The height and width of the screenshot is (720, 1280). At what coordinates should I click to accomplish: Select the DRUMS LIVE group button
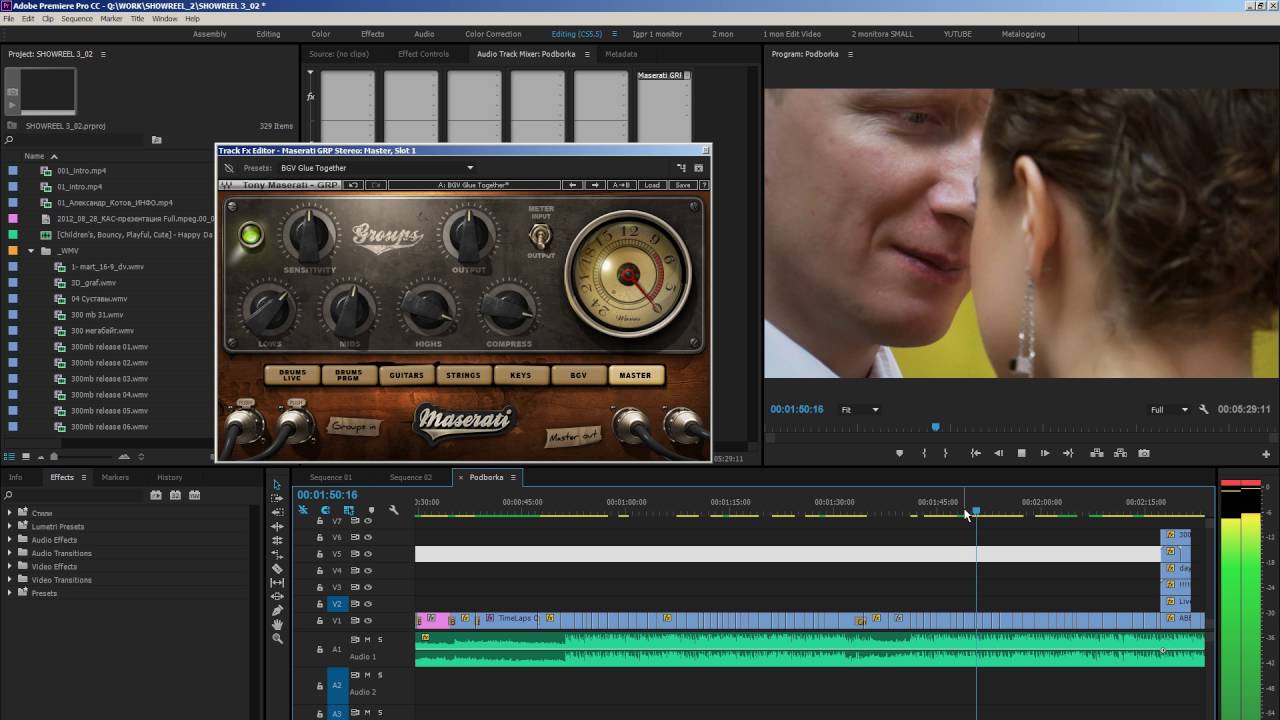click(x=292, y=375)
